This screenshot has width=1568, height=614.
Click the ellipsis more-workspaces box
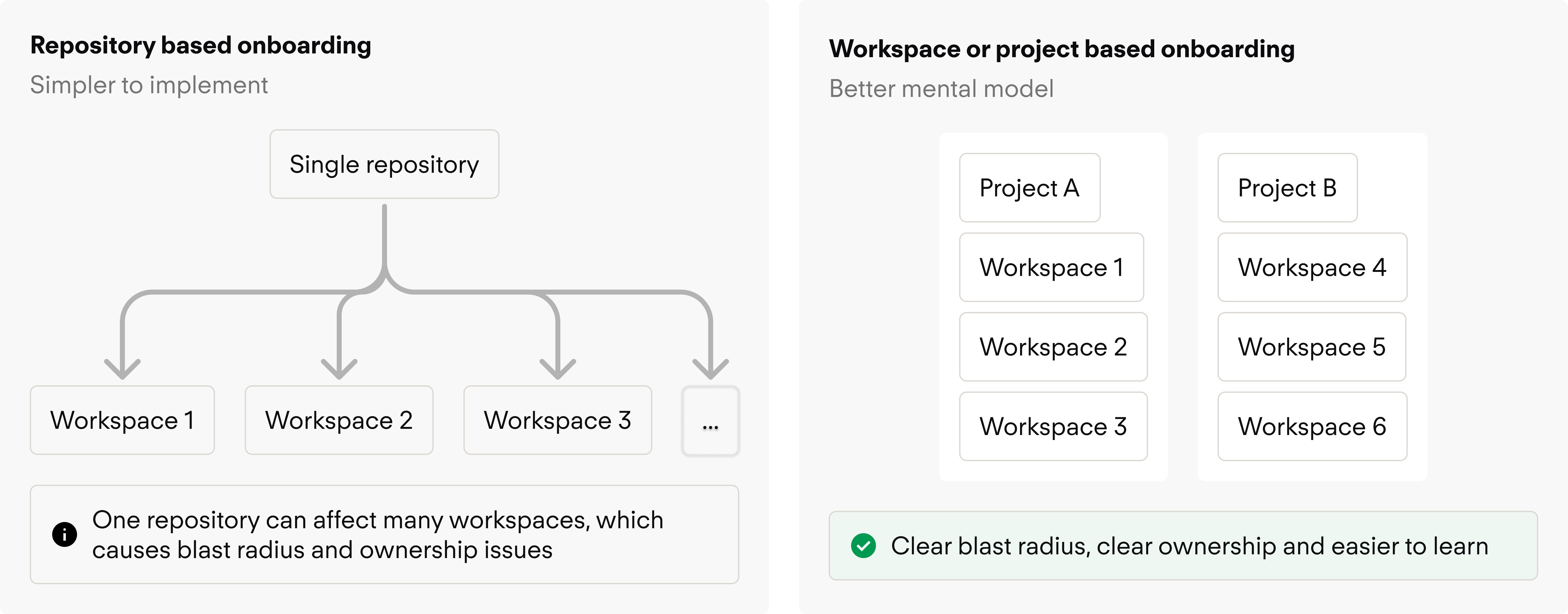click(x=710, y=421)
